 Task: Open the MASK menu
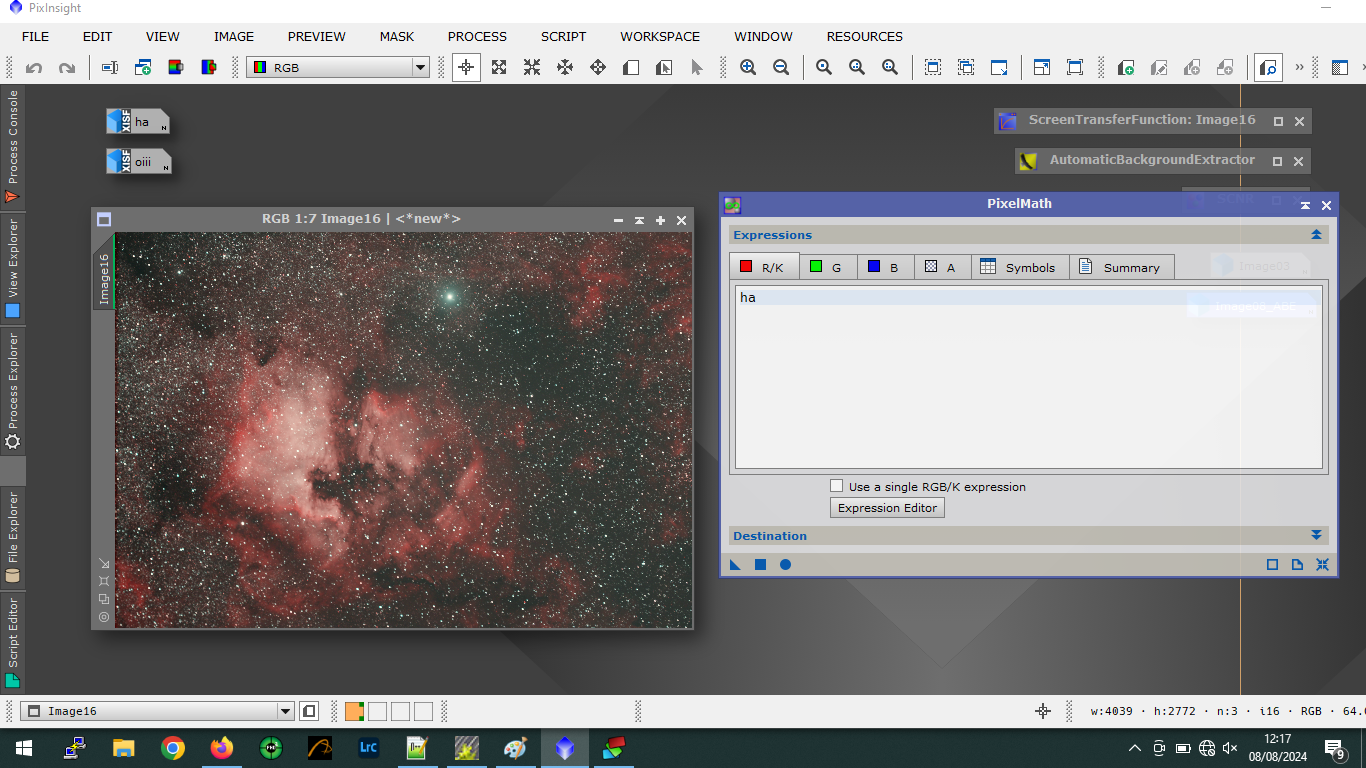point(397,36)
